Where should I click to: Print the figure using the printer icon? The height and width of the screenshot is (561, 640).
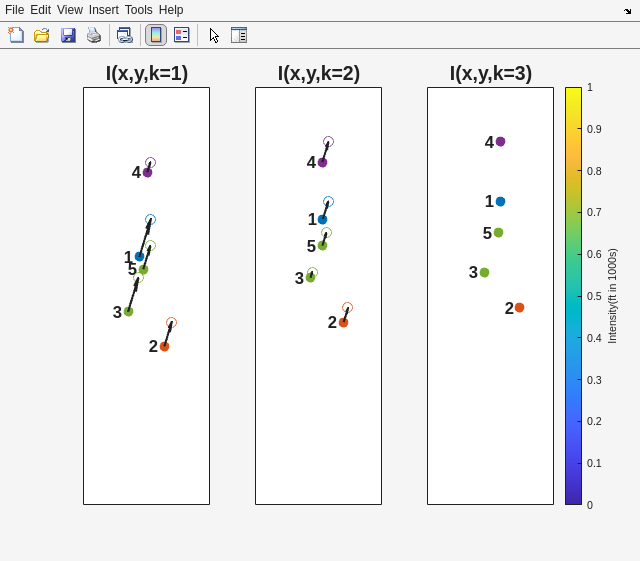point(94,35)
